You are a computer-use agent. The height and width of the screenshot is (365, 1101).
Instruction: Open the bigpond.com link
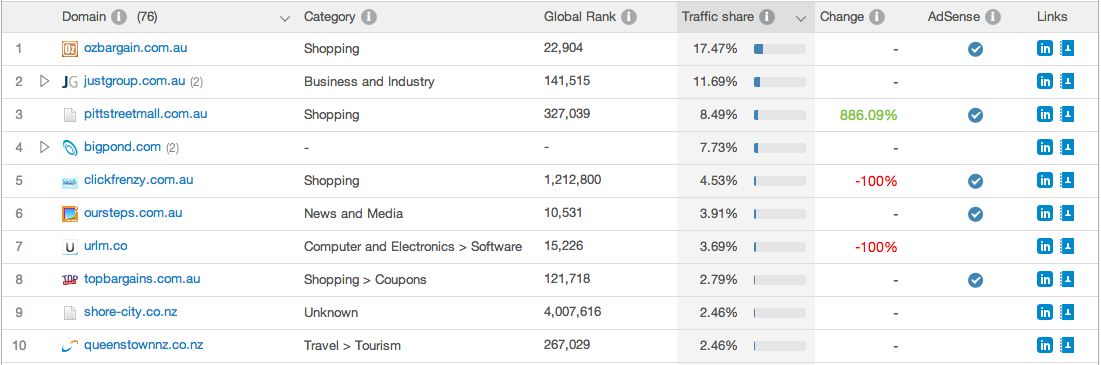pos(122,147)
